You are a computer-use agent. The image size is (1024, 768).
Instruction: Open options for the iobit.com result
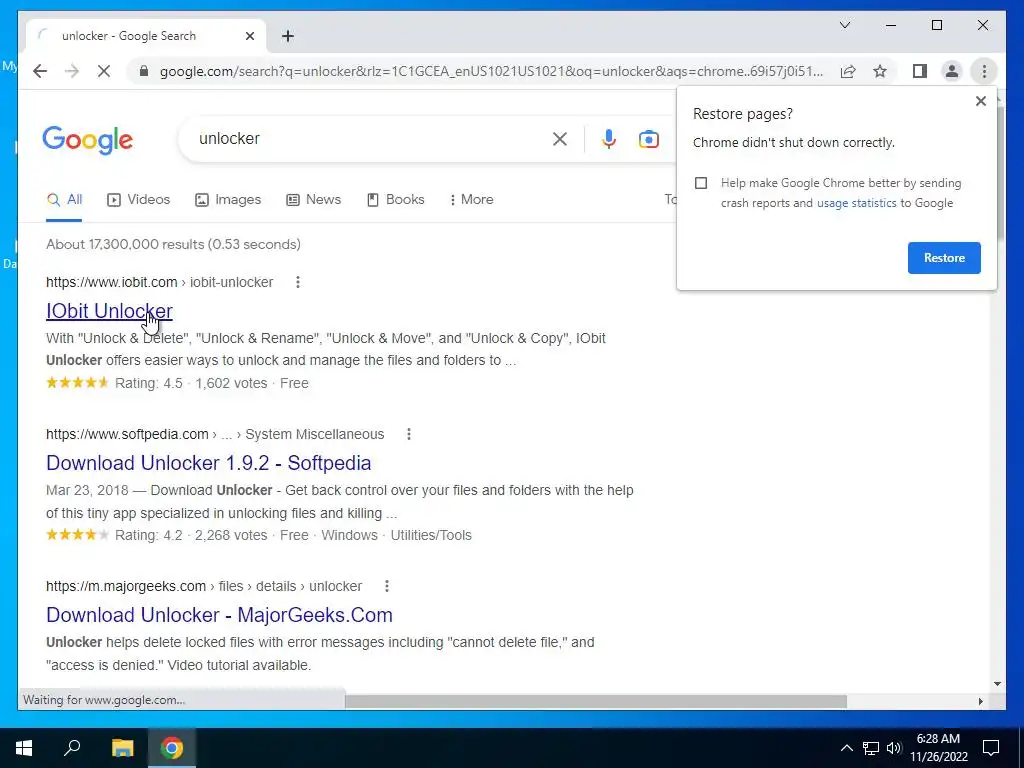298,282
